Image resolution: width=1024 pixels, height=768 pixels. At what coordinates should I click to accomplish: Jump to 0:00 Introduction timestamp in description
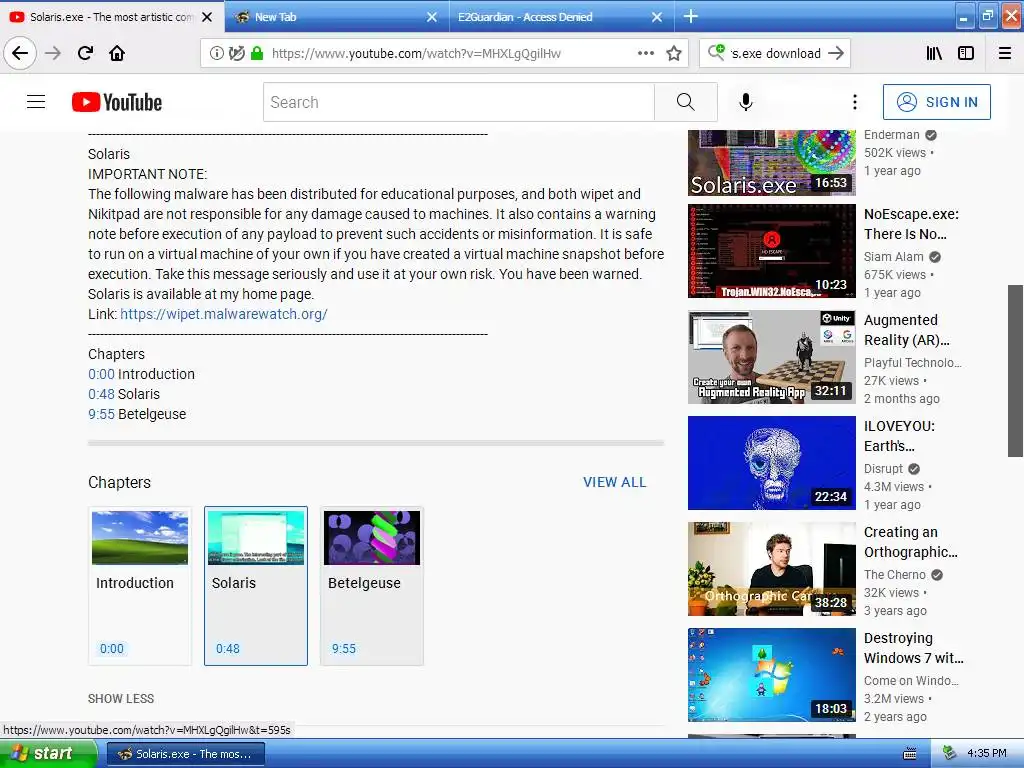point(101,374)
